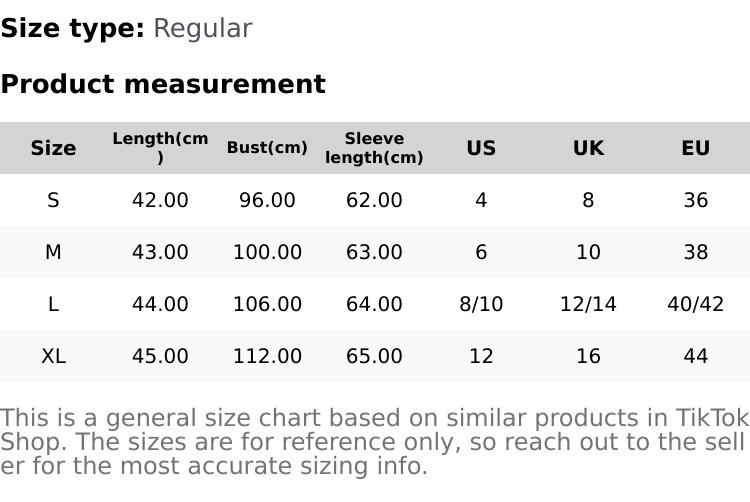Click the 96.00 bust value

[x=267, y=200]
